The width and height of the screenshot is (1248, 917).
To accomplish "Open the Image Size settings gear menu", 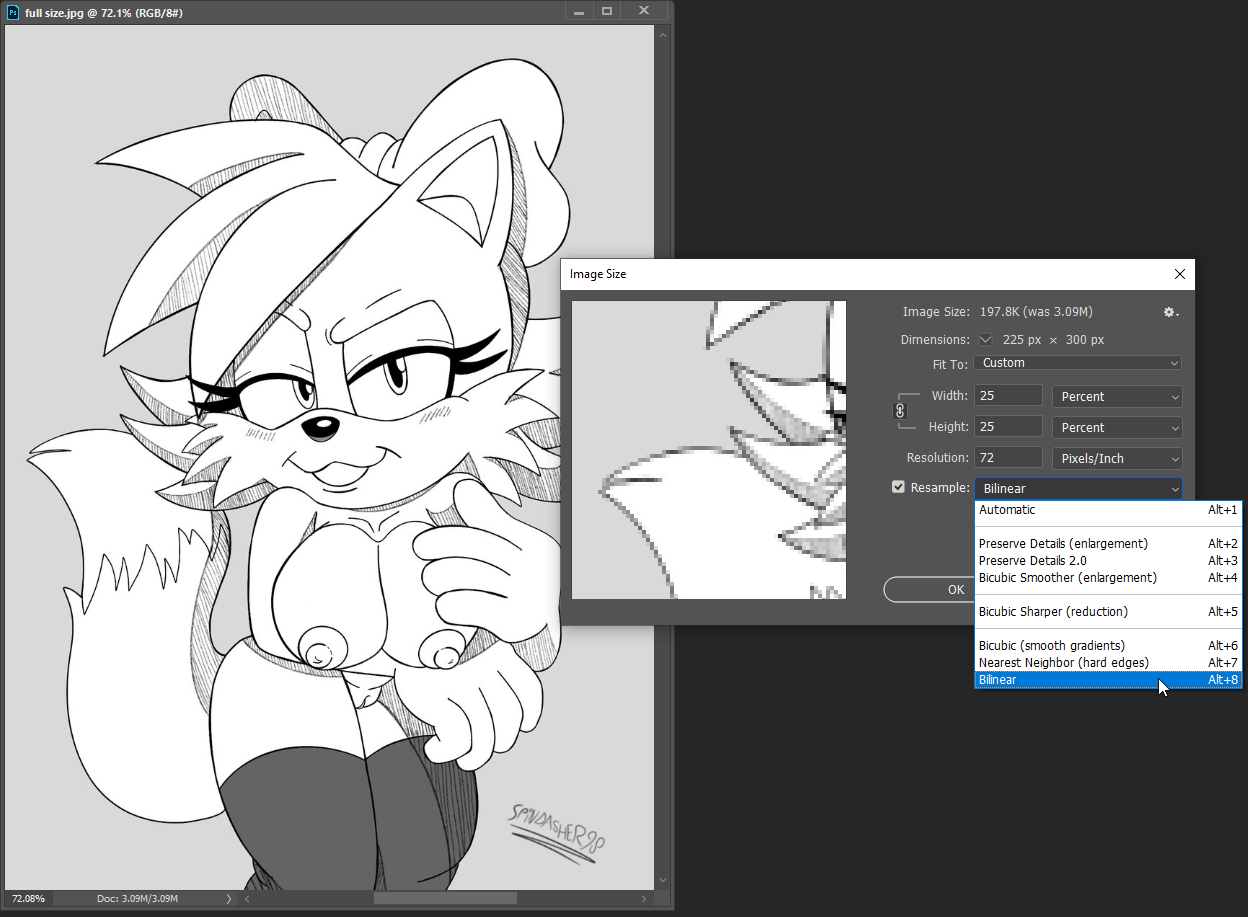I will (1170, 312).
